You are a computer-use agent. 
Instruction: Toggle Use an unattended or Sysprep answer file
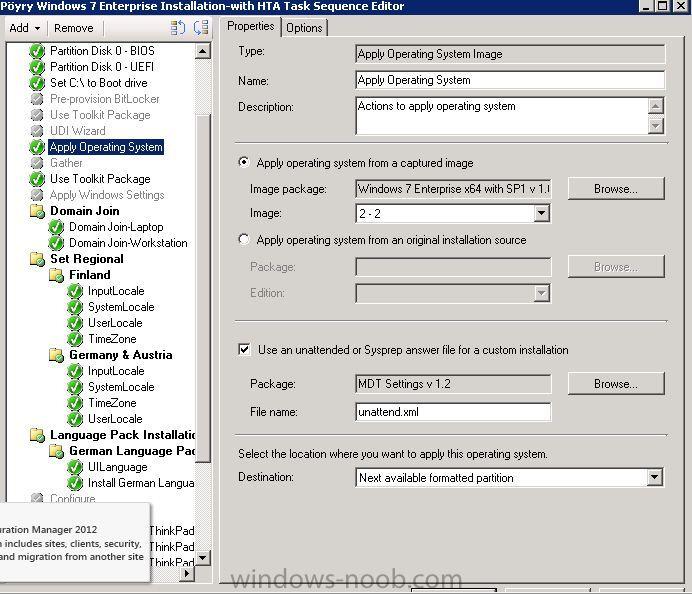coord(244,350)
